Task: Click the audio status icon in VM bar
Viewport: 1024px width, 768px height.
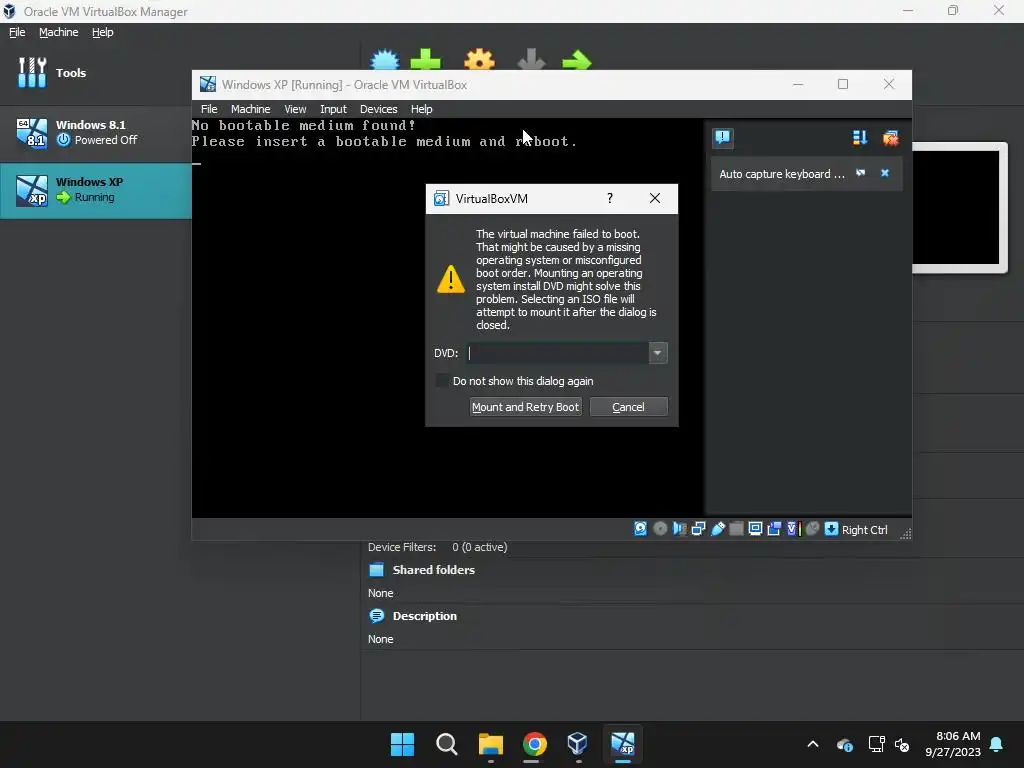Action: coord(679,529)
